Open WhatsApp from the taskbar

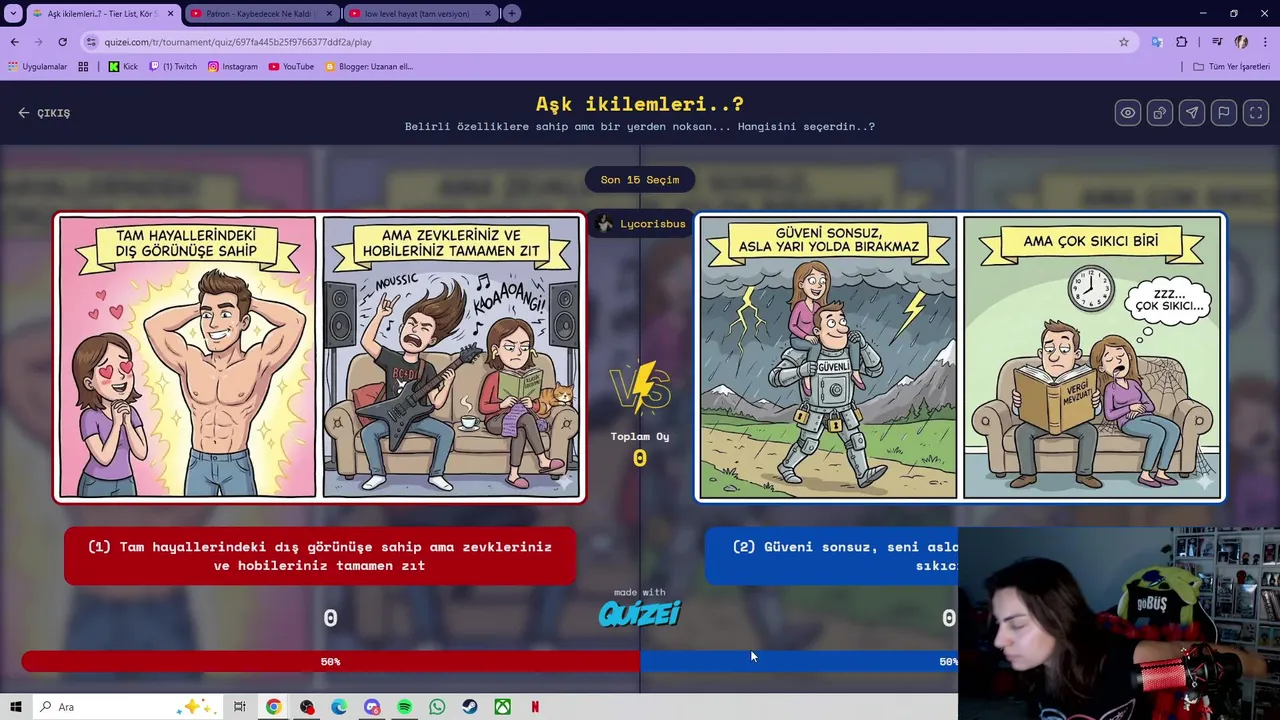pyautogui.click(x=437, y=707)
